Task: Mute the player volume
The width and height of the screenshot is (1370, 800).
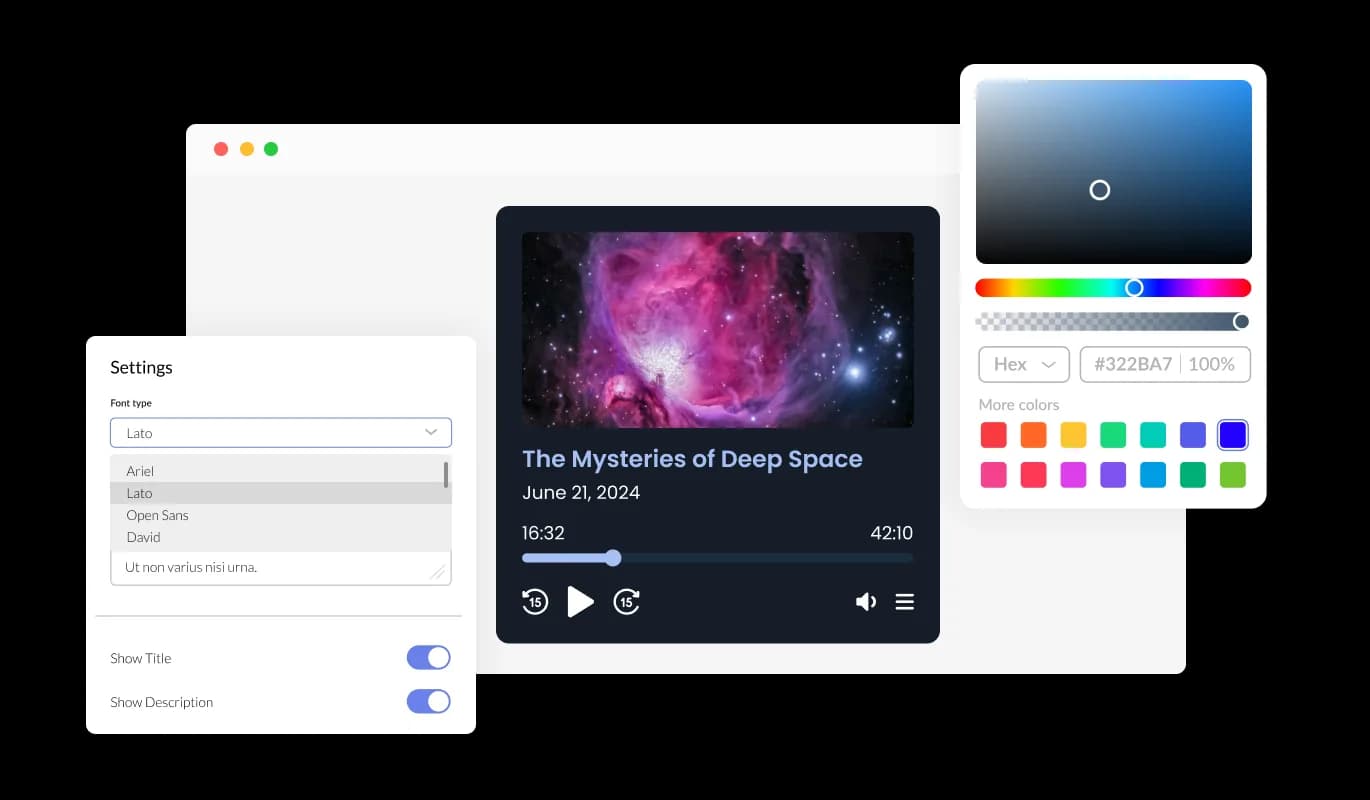Action: point(865,601)
